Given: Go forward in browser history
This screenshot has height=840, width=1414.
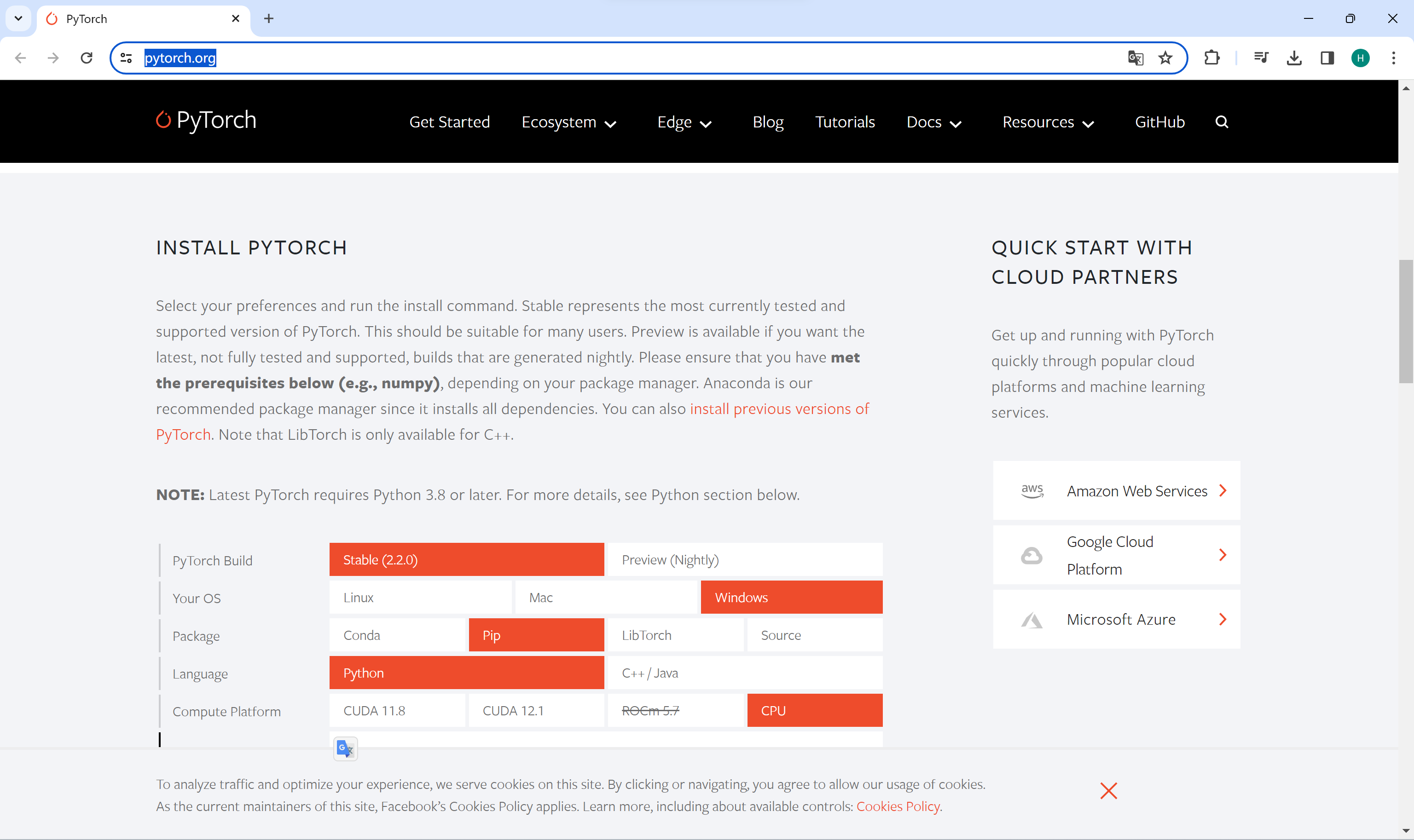Looking at the screenshot, I should tap(53, 58).
